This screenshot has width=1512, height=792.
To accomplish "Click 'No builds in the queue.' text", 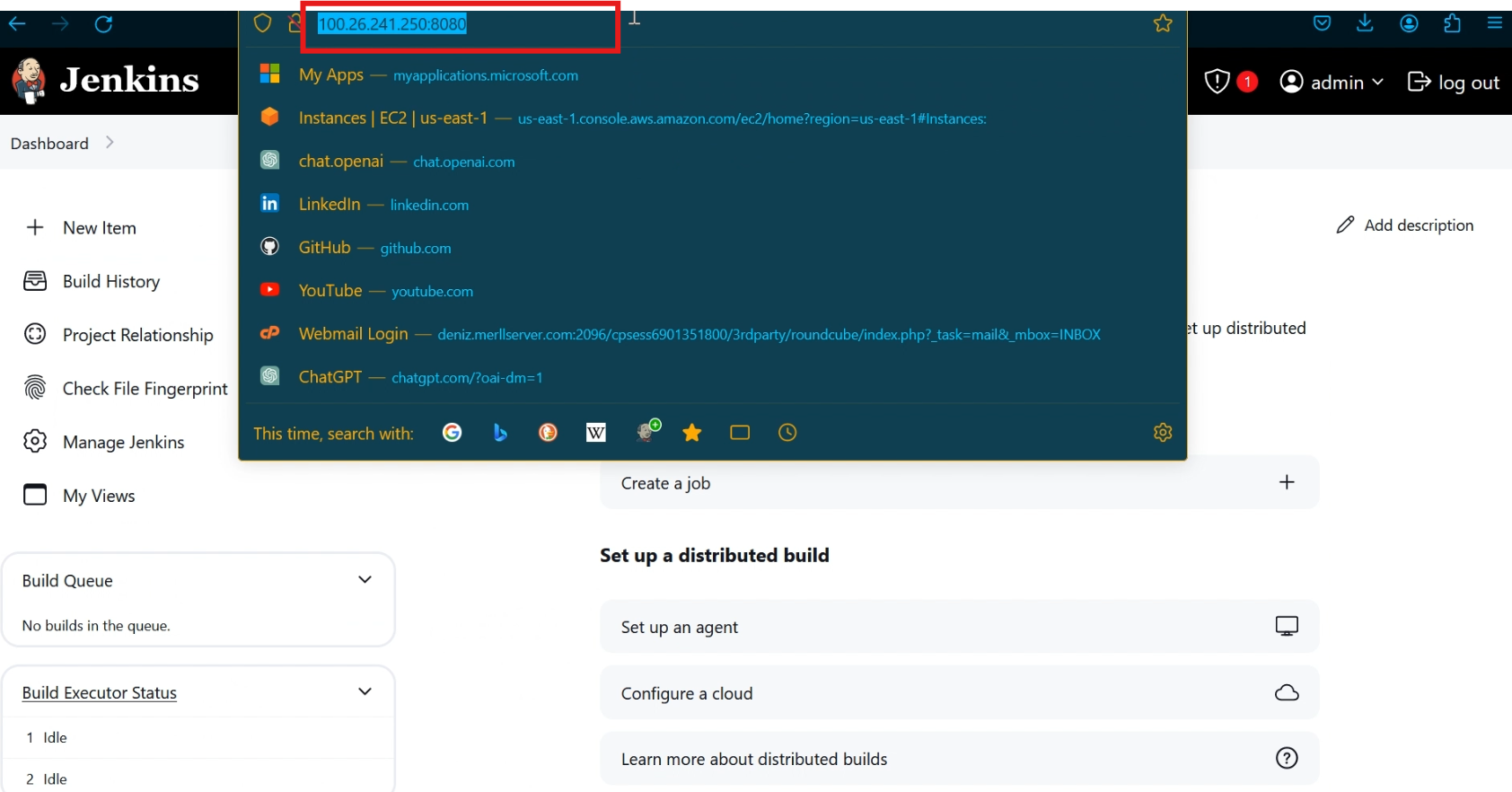I will 96,626.
